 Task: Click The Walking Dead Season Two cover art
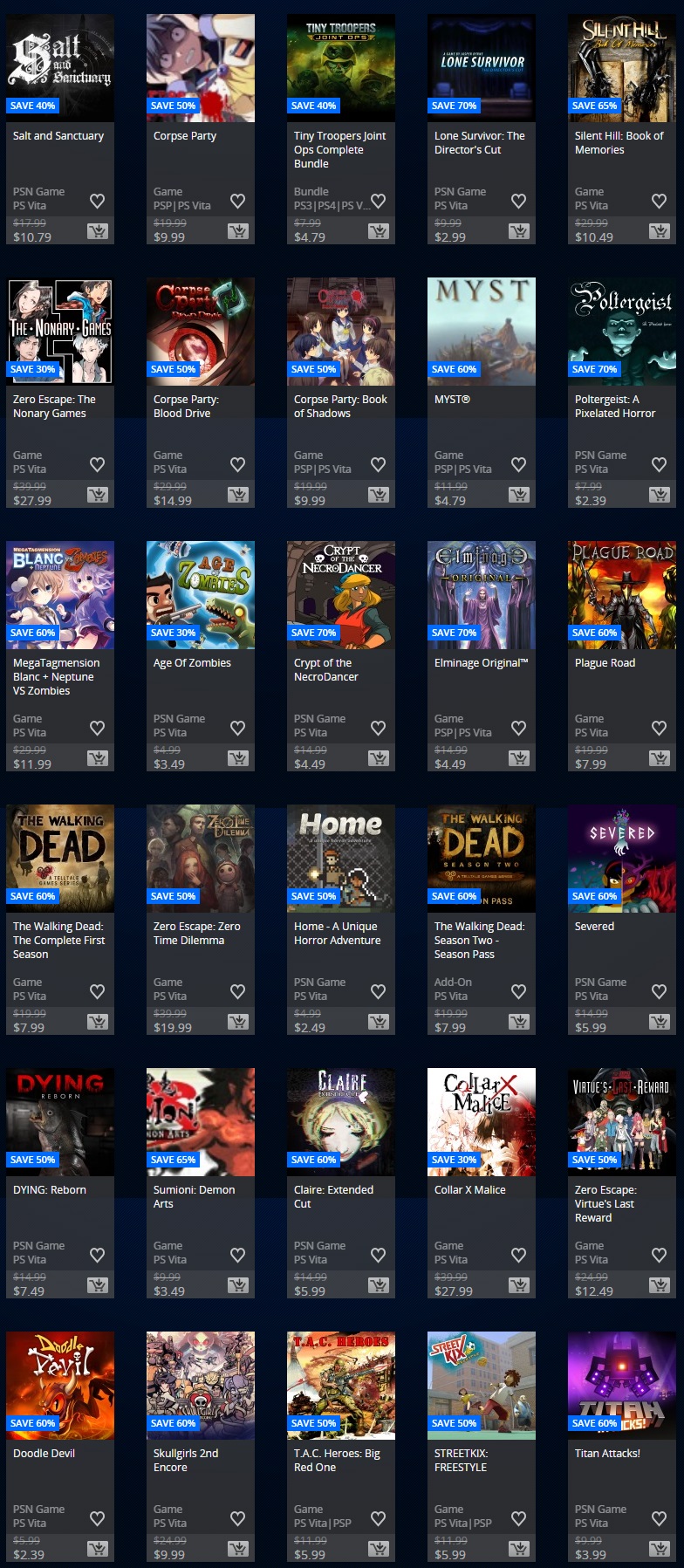pos(482,858)
